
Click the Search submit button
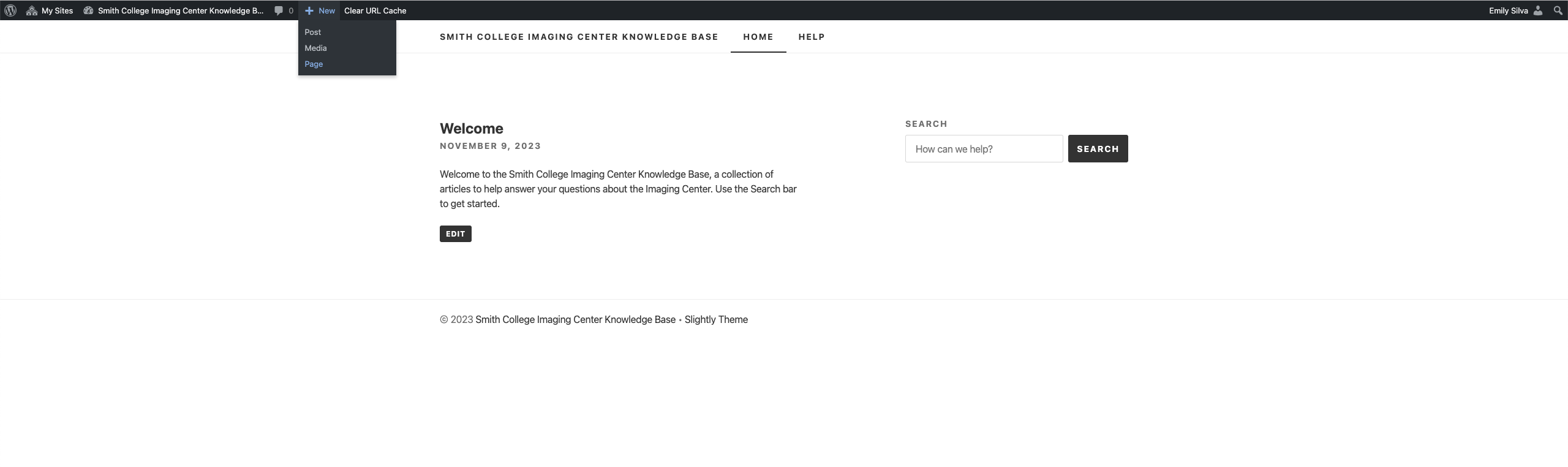pyautogui.click(x=1098, y=149)
